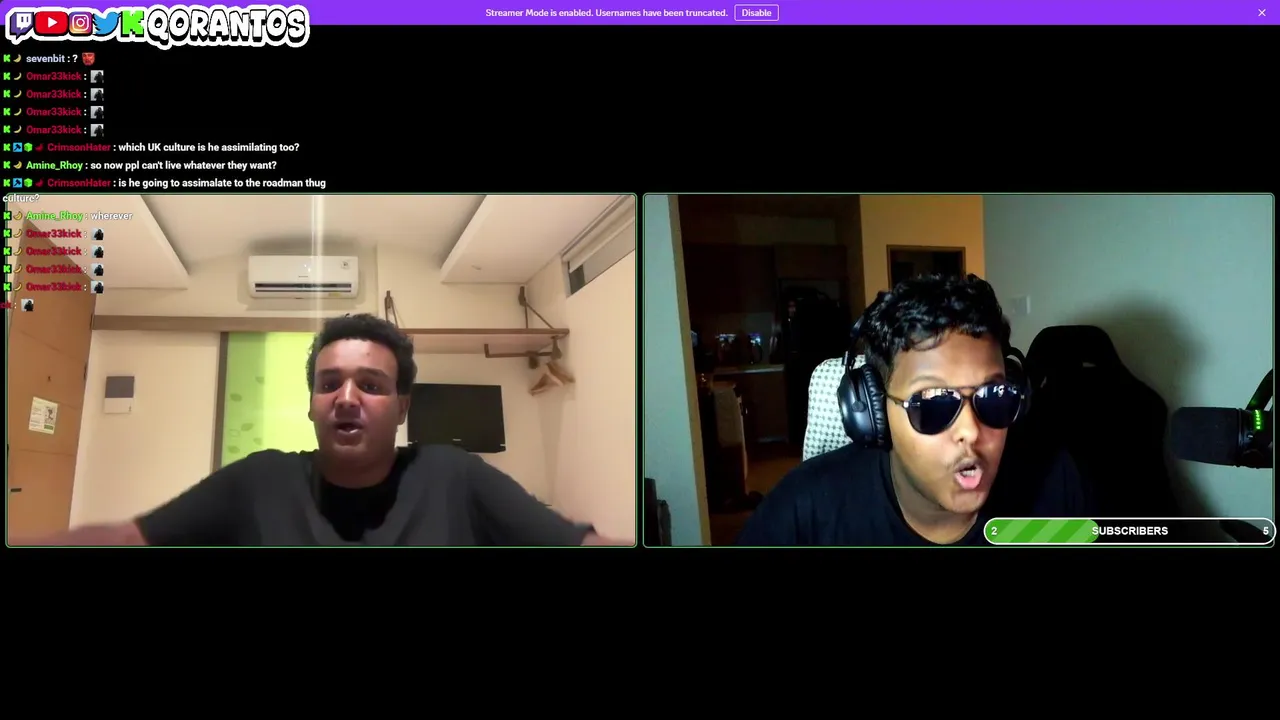Click the Kick badge beside sevenbit
The image size is (1280, 720).
click(x=7, y=59)
